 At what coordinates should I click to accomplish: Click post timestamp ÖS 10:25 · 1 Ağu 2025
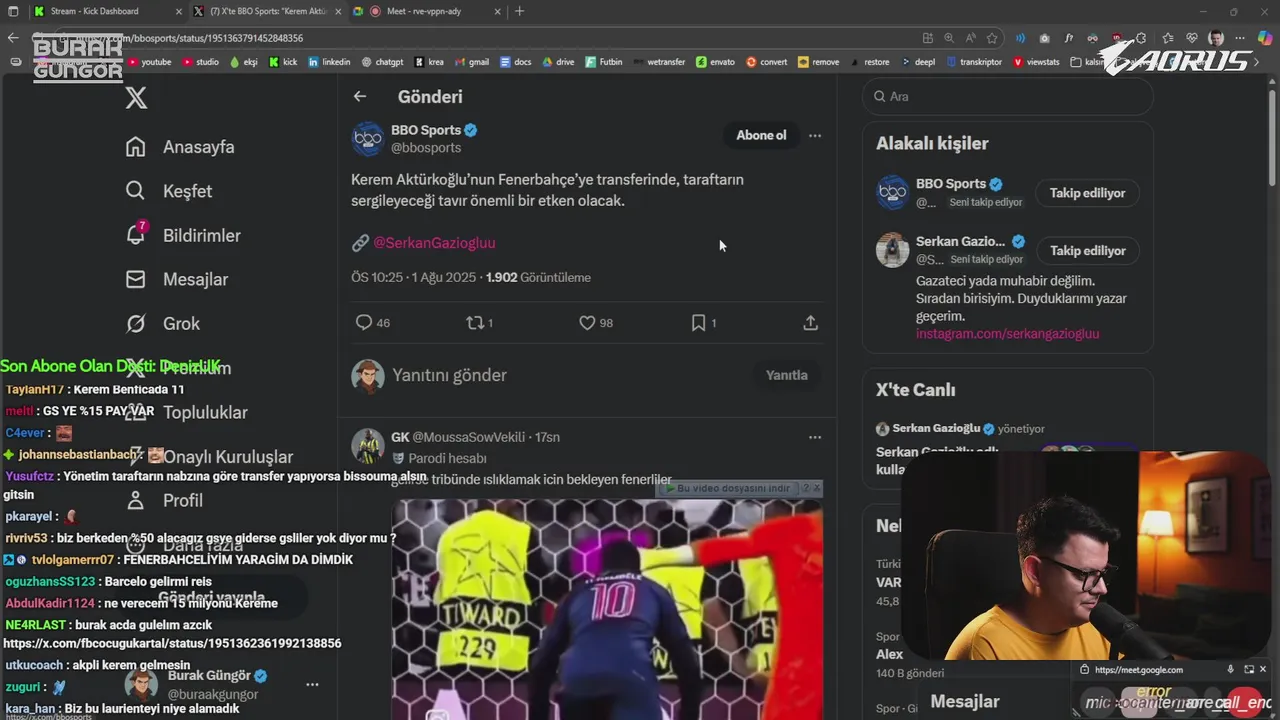pos(414,277)
